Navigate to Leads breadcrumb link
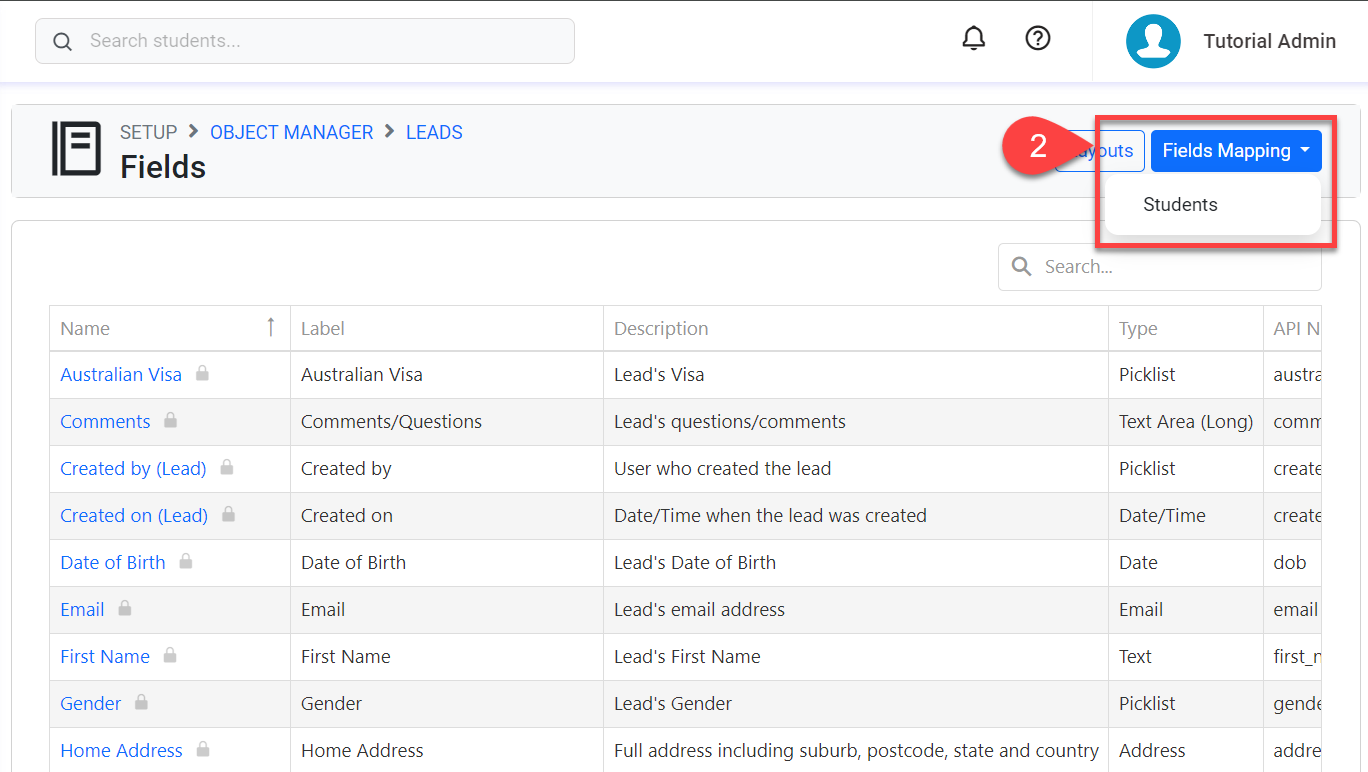Screen dimensions: 1368x772 [434, 132]
